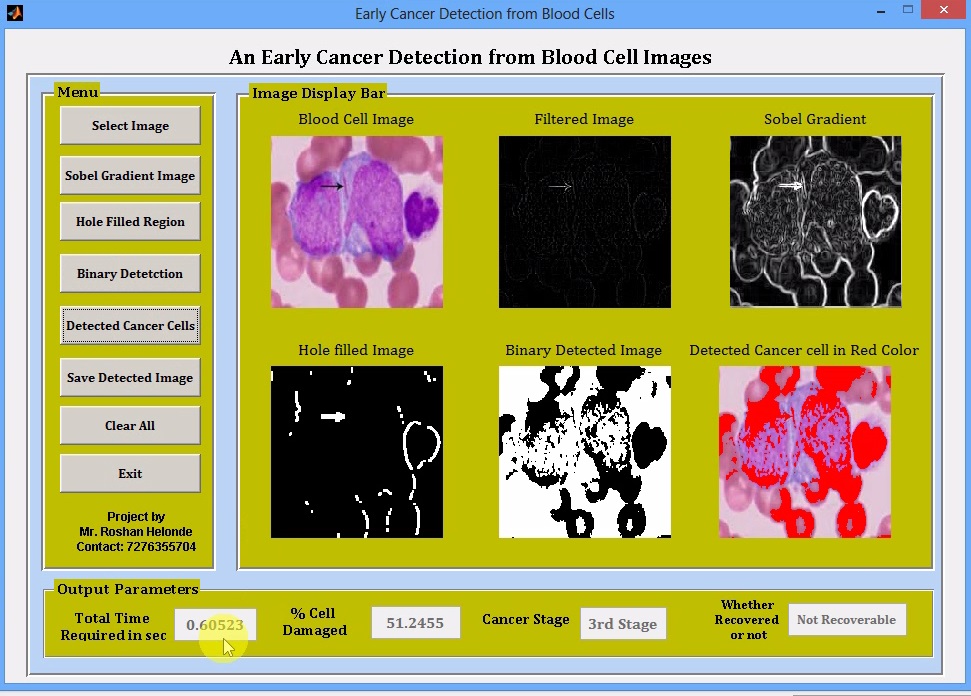971x696 pixels.
Task: Exit the cancer detection application
Action: coord(129,473)
